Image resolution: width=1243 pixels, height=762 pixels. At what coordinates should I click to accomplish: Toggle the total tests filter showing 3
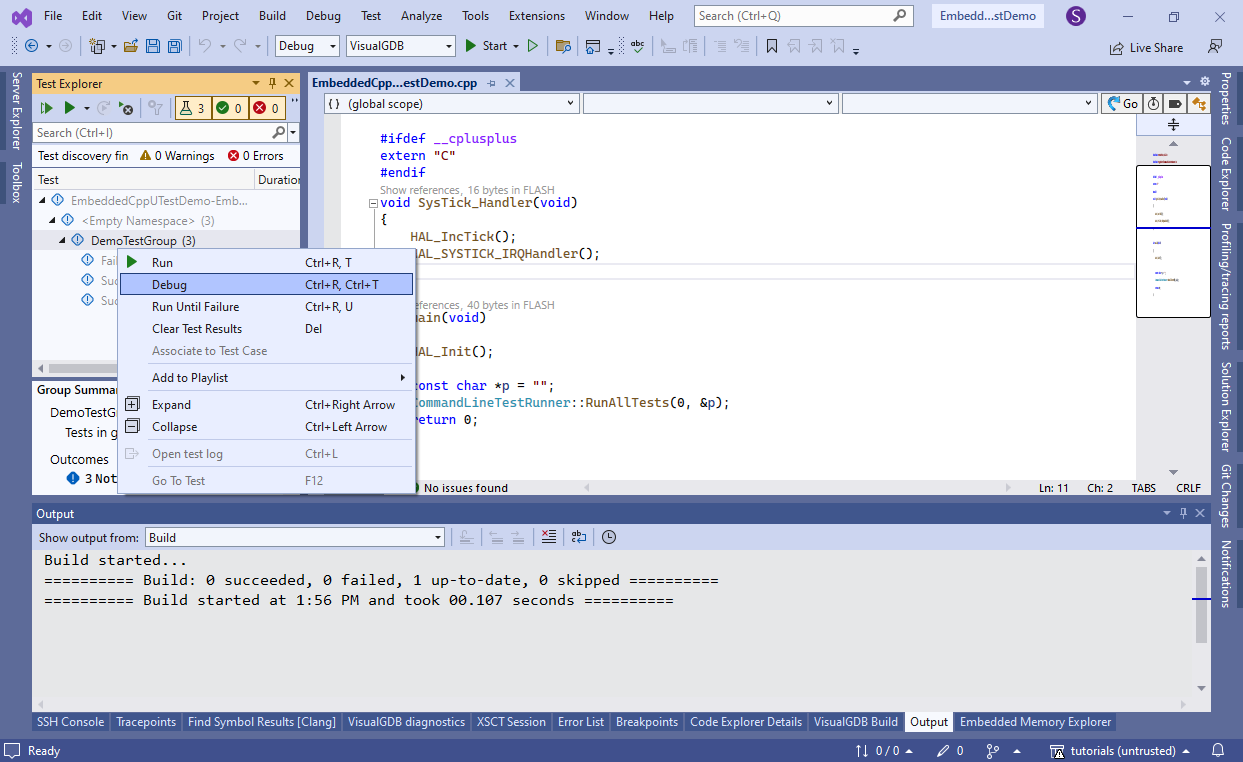[193, 108]
